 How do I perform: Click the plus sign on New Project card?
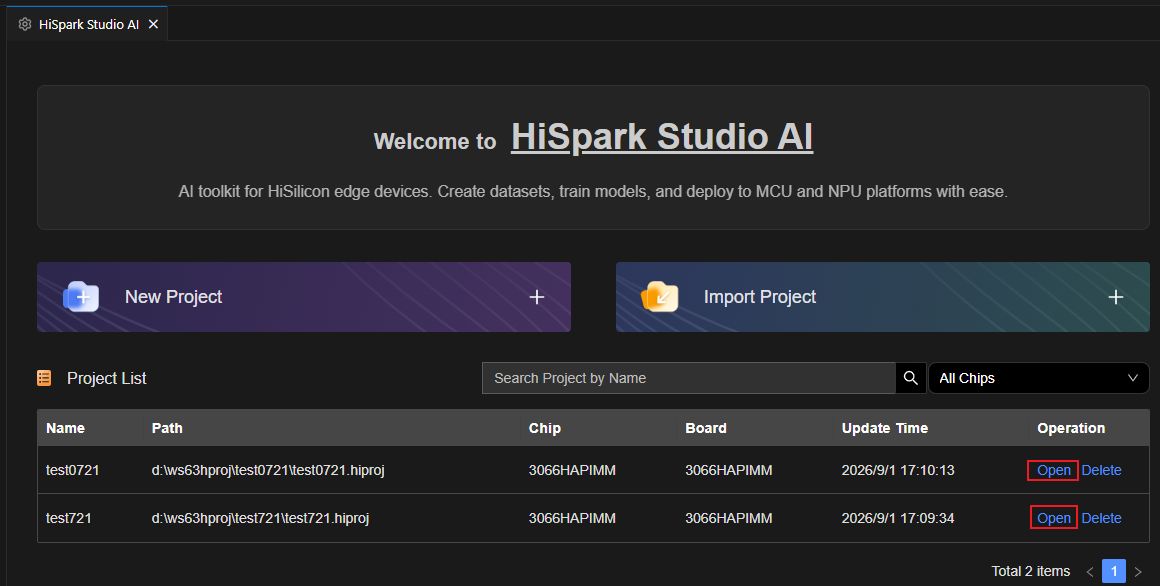[x=537, y=297]
